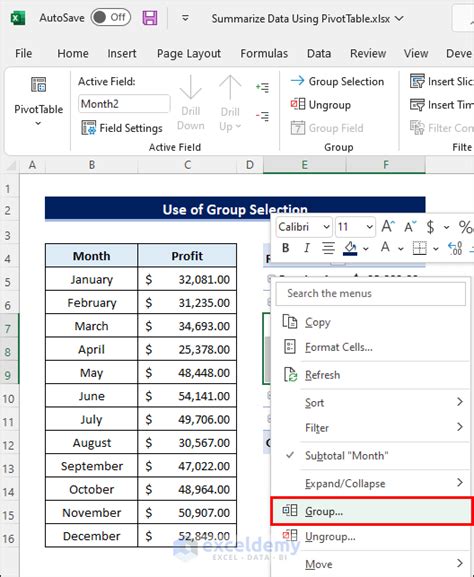The height and width of the screenshot is (577, 474).
Task: Click Insert Timeline
Action: 442,105
